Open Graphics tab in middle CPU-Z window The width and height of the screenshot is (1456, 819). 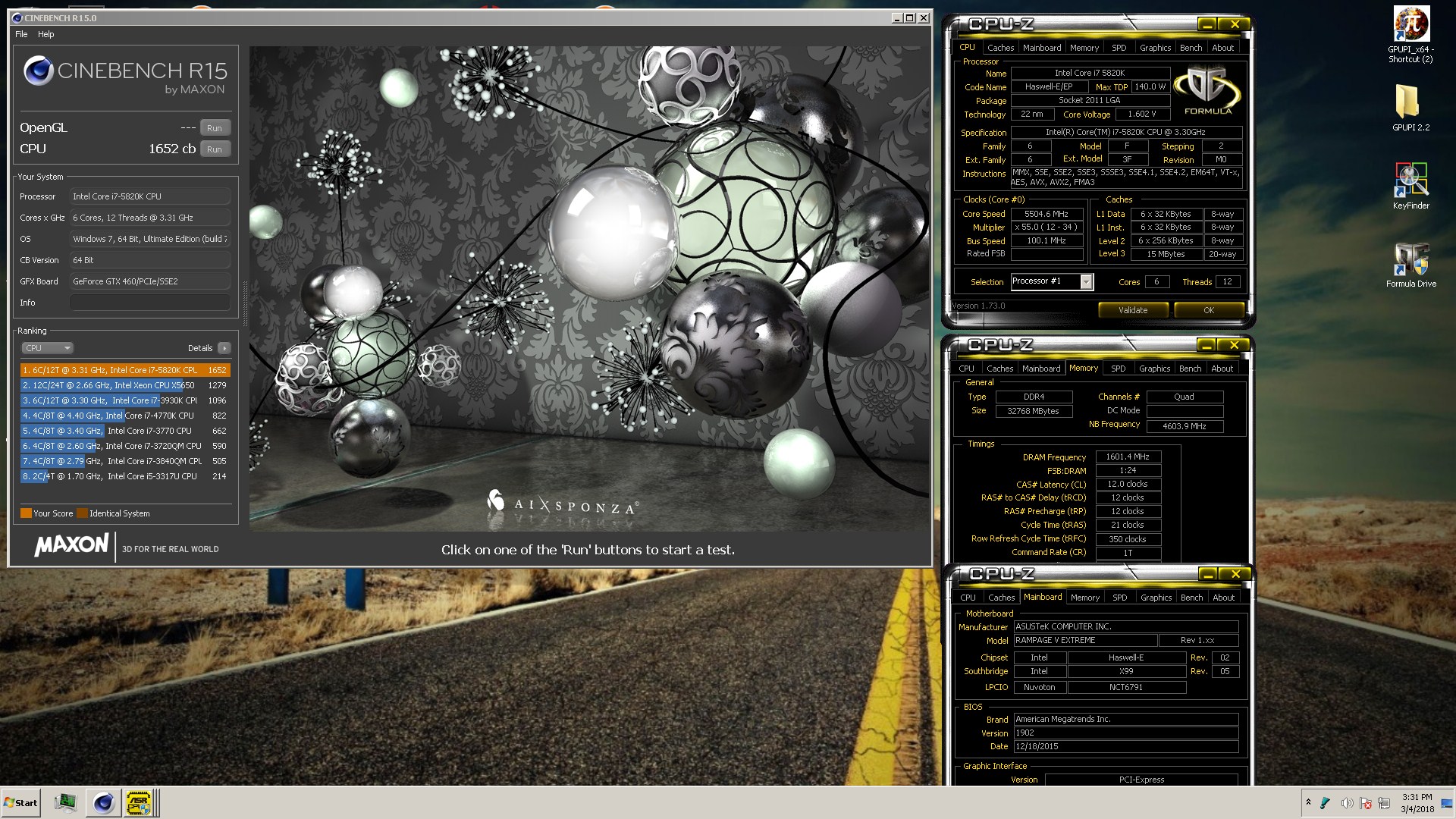pyautogui.click(x=1154, y=369)
